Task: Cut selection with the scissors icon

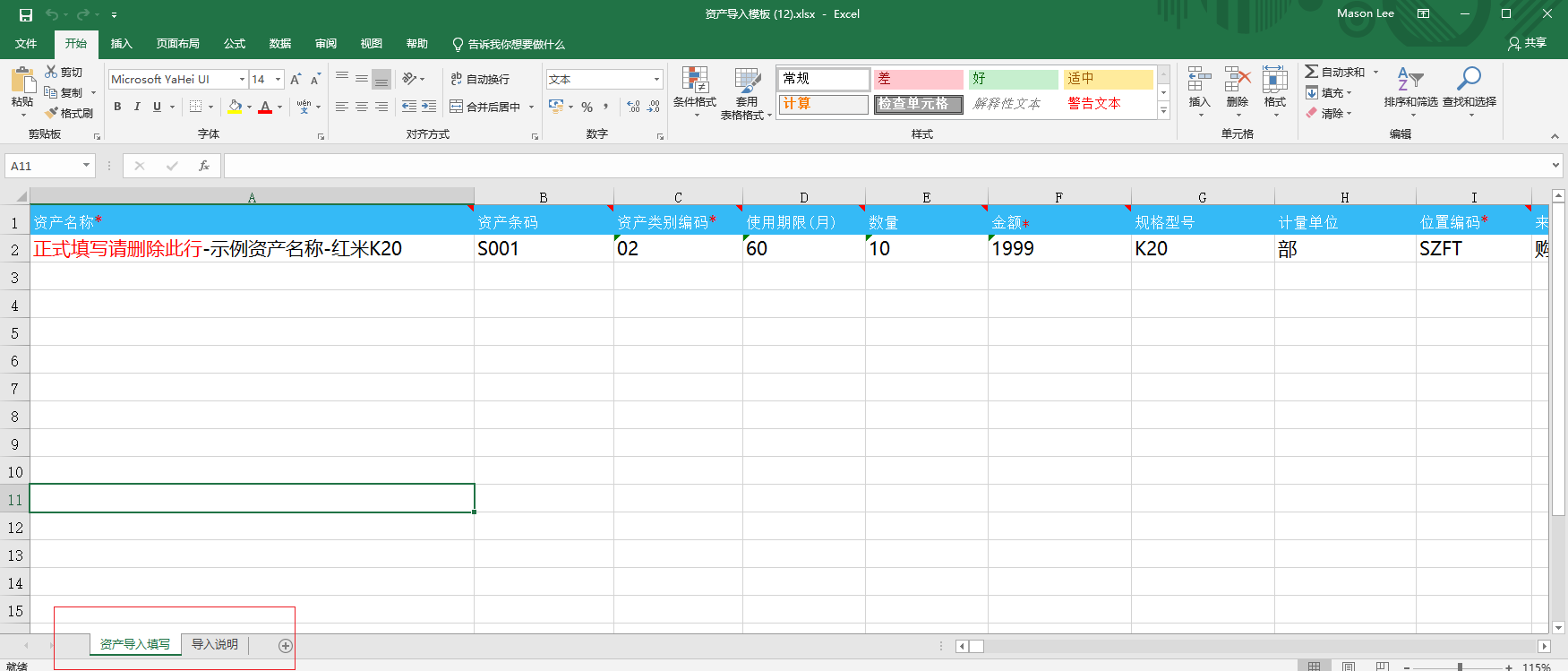Action: [52, 72]
